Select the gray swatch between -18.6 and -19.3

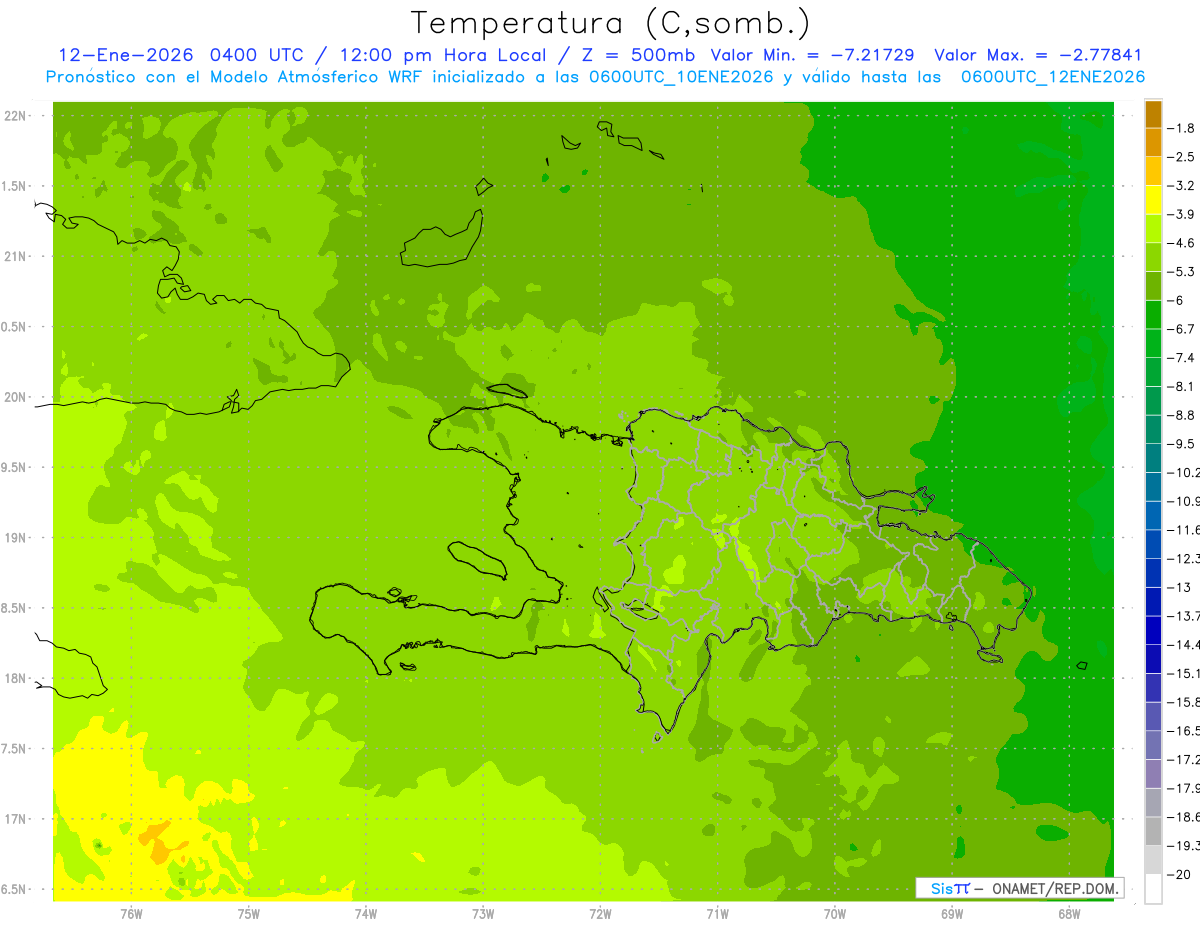point(1153,831)
